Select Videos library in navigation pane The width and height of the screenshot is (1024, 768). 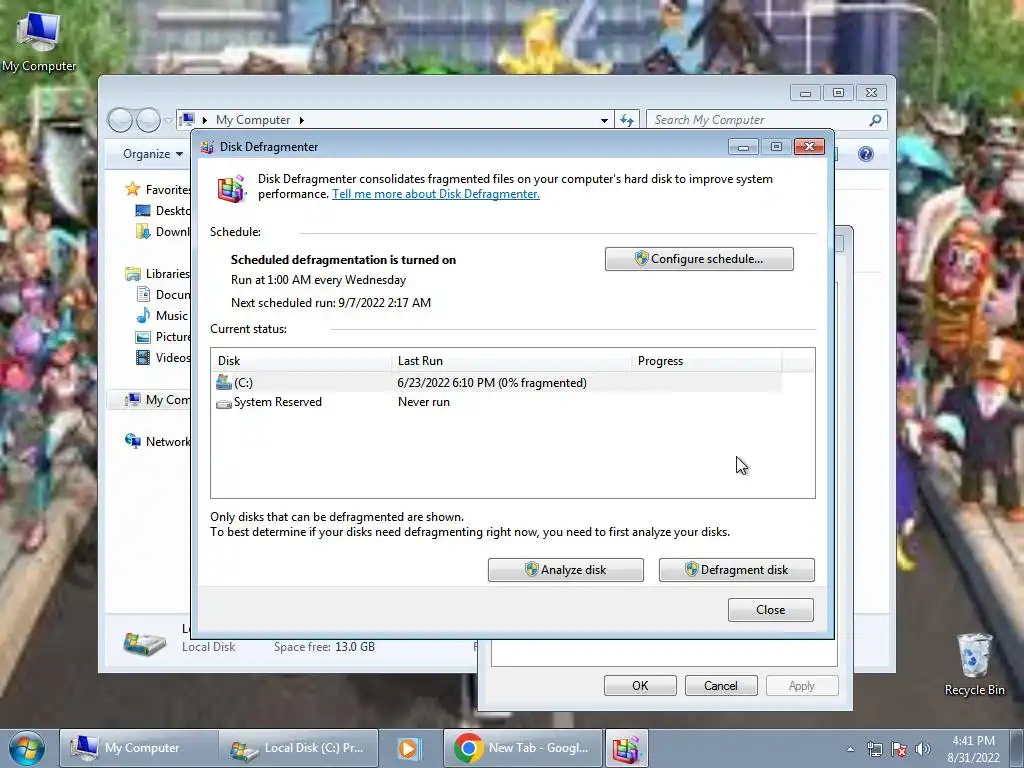[163, 358]
